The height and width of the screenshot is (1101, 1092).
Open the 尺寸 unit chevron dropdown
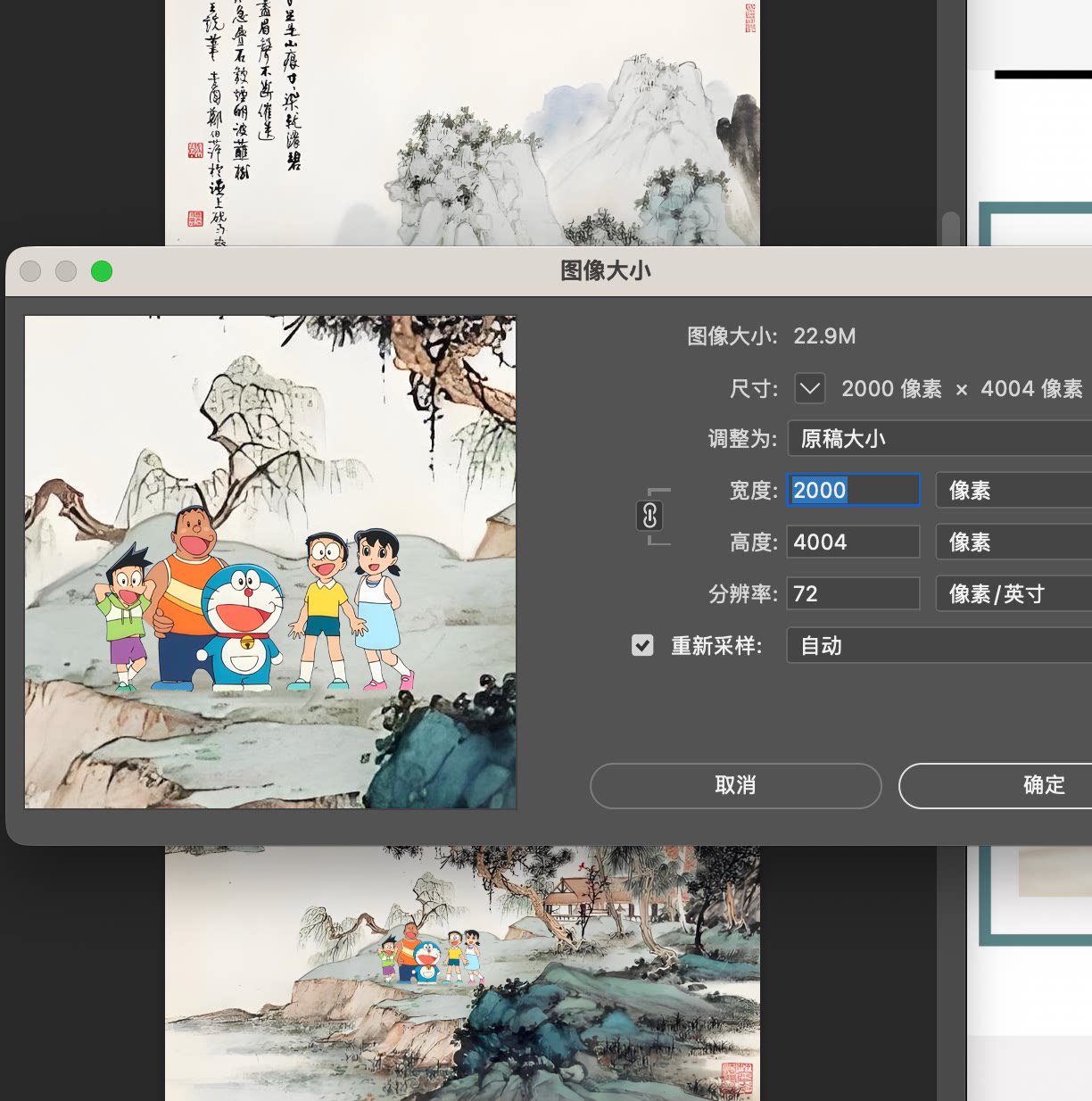click(810, 388)
